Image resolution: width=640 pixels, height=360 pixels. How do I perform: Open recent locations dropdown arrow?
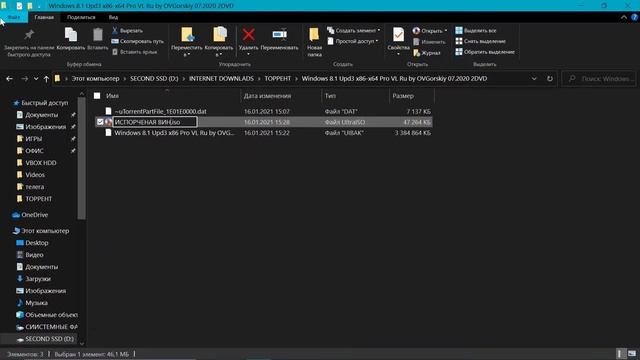coord(36,79)
